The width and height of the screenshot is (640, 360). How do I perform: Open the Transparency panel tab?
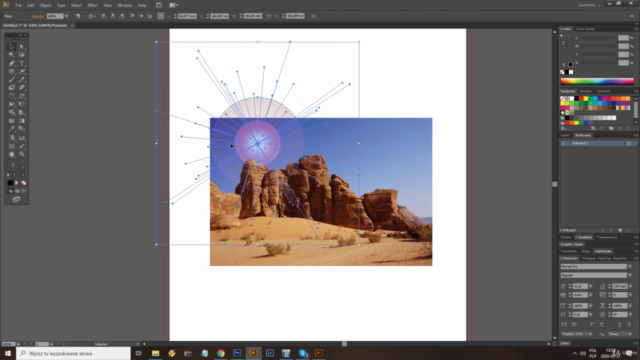[607, 237]
